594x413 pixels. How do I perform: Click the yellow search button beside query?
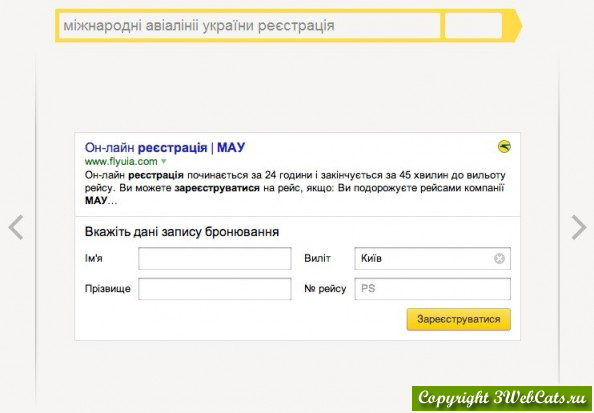(x=474, y=26)
